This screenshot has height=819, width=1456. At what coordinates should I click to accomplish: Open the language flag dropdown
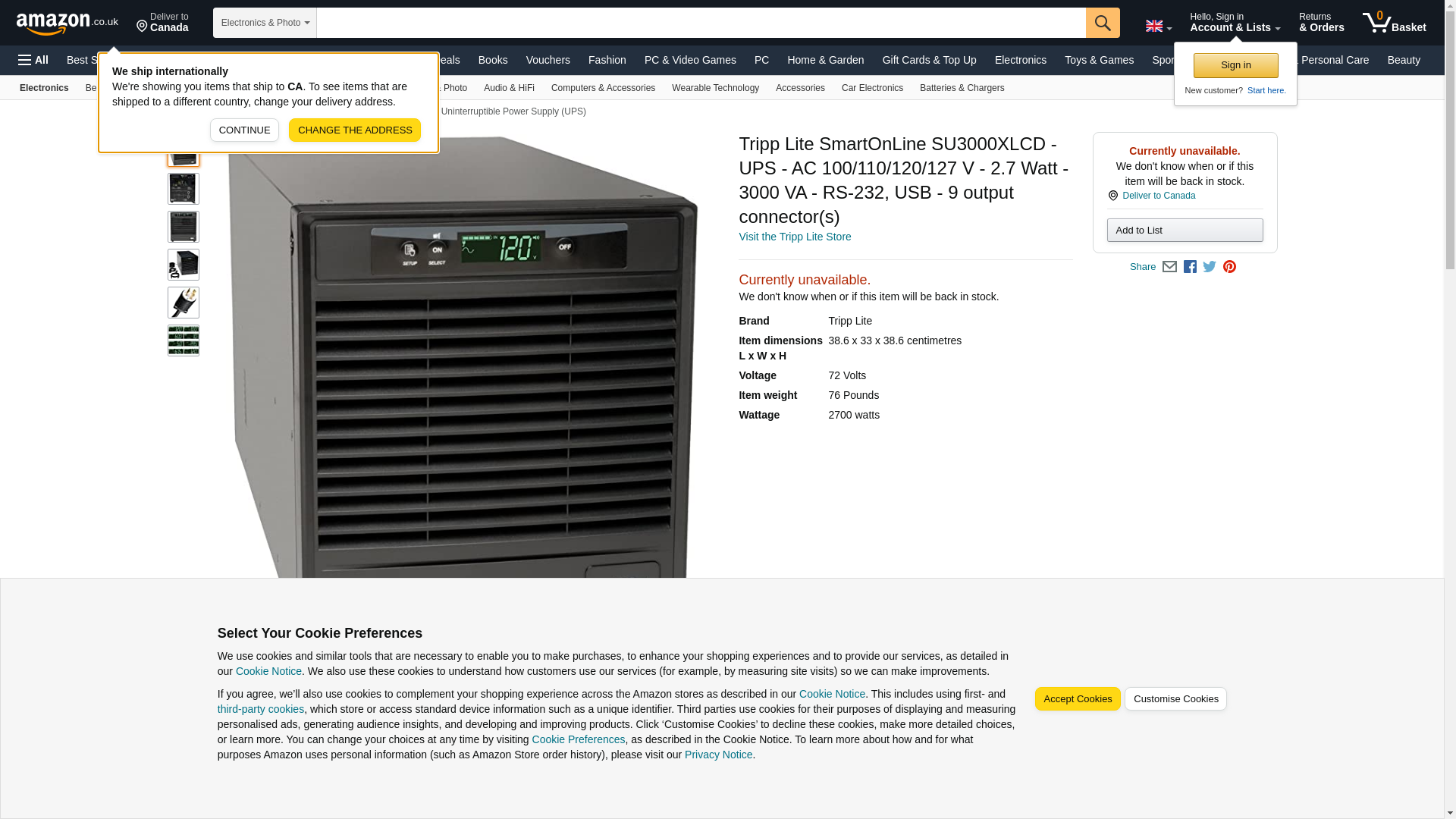(x=1158, y=27)
